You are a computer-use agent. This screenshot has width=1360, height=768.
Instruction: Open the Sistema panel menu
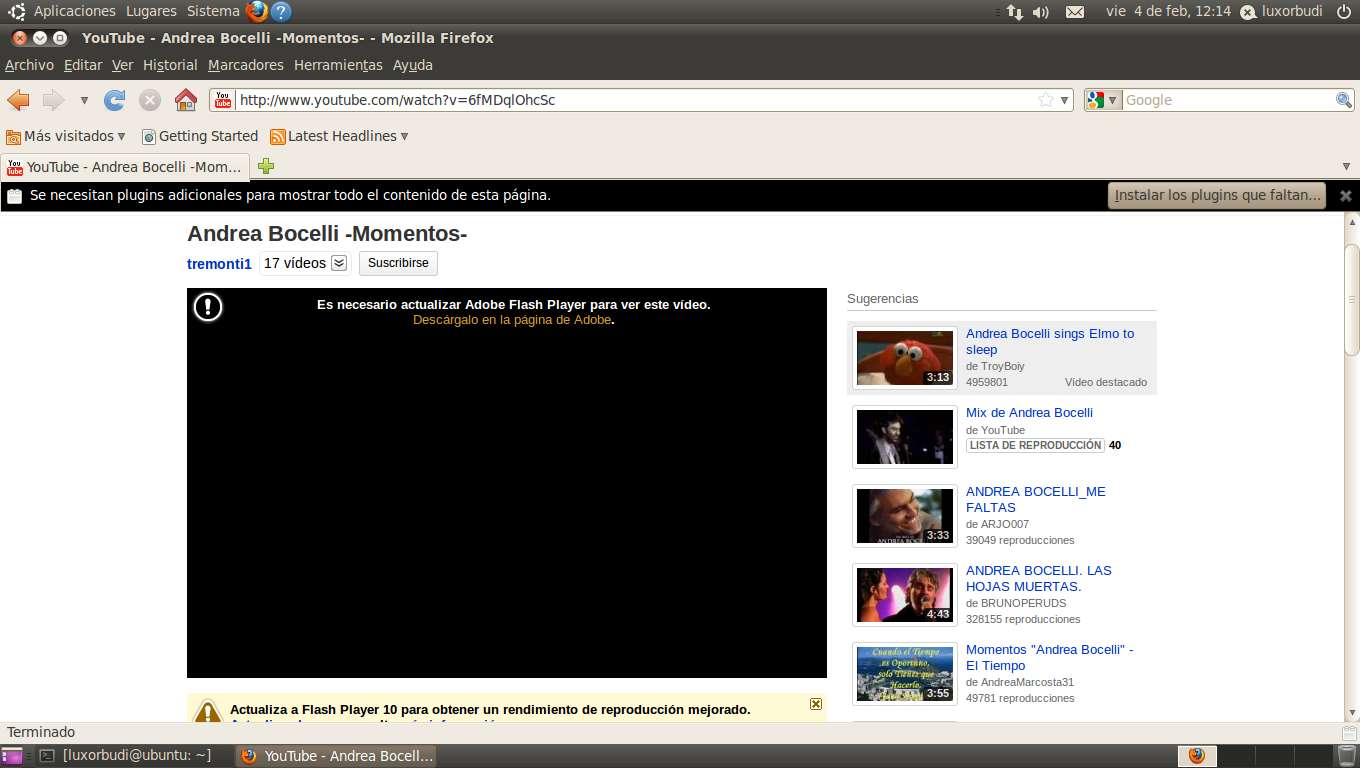pos(213,11)
